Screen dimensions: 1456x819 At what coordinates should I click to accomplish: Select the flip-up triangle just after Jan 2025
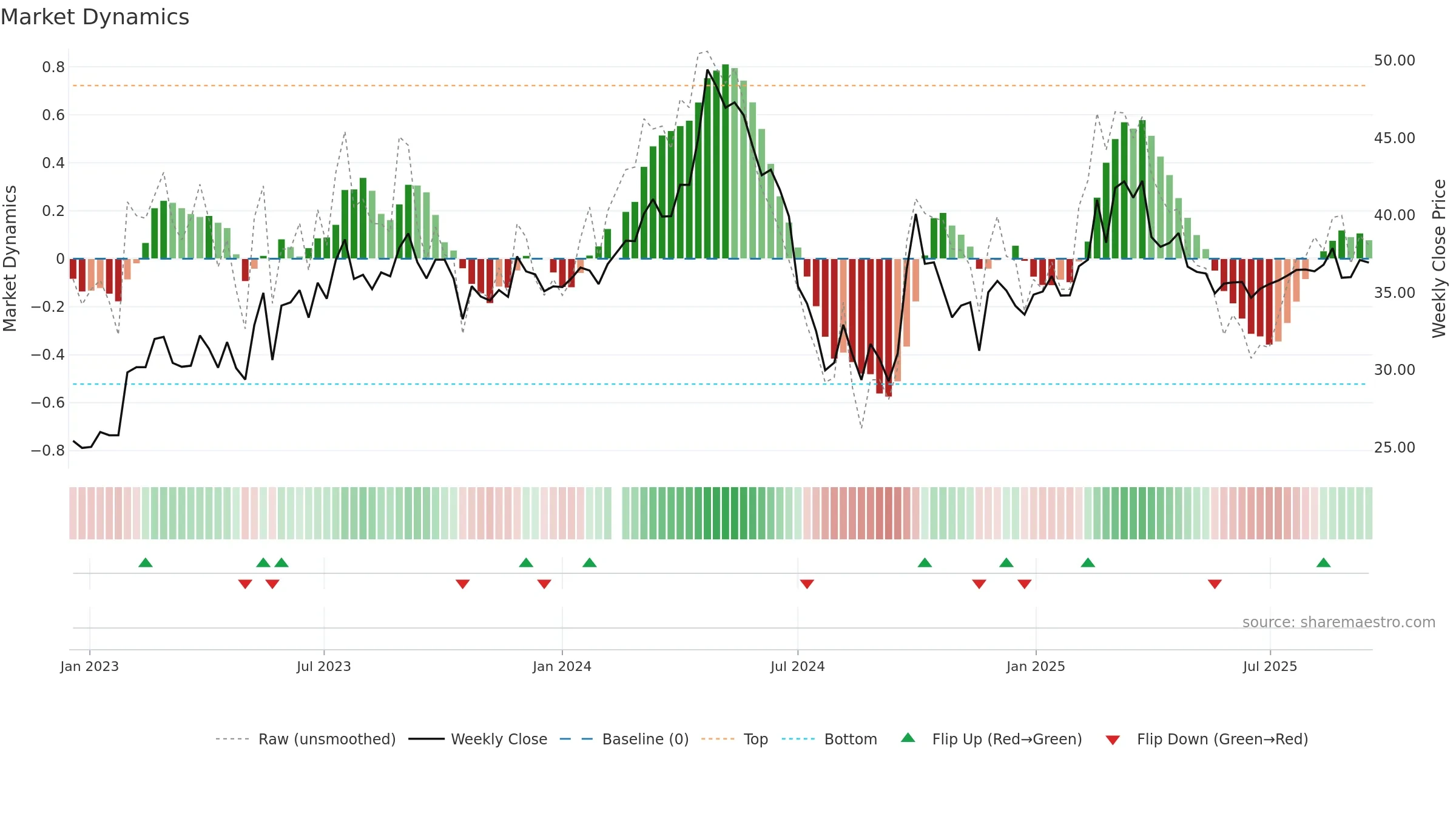[1088, 562]
